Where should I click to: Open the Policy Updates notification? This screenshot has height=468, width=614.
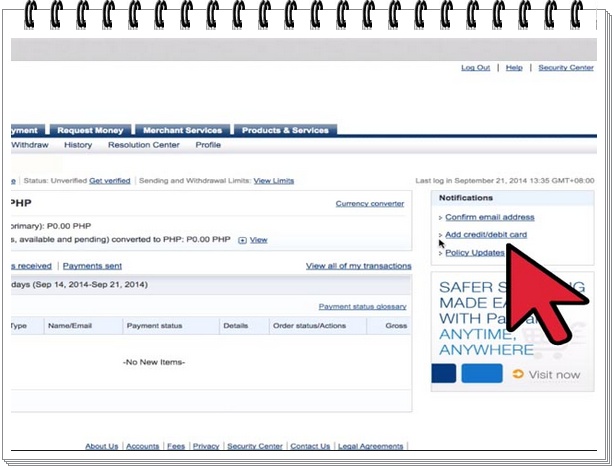pyautogui.click(x=475, y=253)
